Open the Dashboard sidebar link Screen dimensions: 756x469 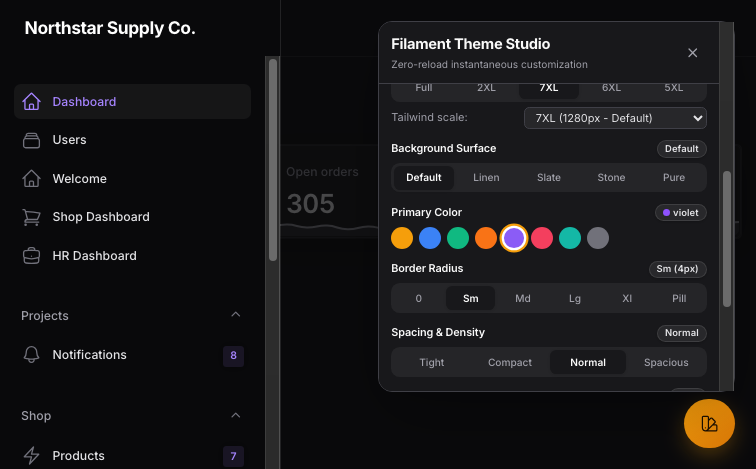click(x=133, y=102)
